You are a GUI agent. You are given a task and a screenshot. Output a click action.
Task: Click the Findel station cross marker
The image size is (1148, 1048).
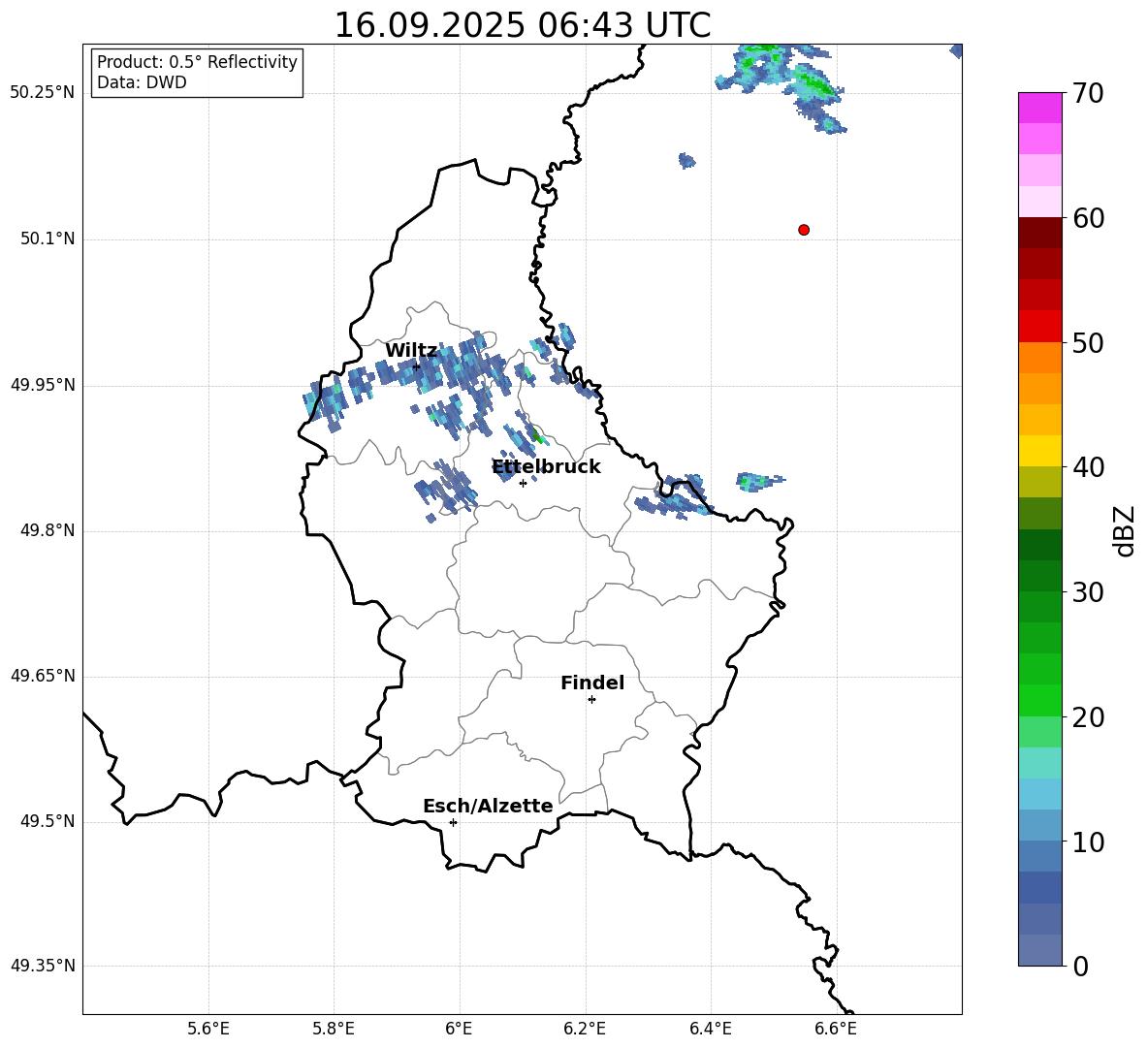point(591,700)
